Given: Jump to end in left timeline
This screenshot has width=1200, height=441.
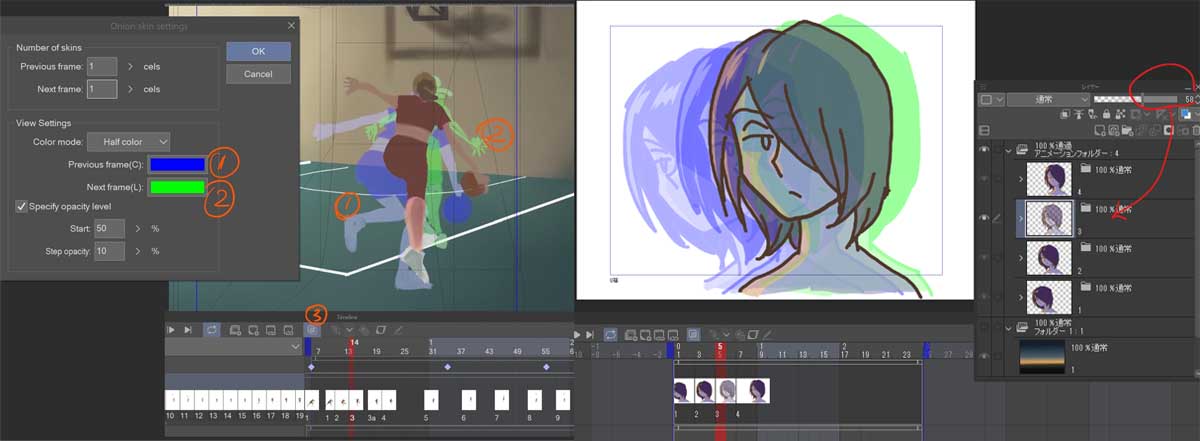Looking at the screenshot, I should pos(188,330).
